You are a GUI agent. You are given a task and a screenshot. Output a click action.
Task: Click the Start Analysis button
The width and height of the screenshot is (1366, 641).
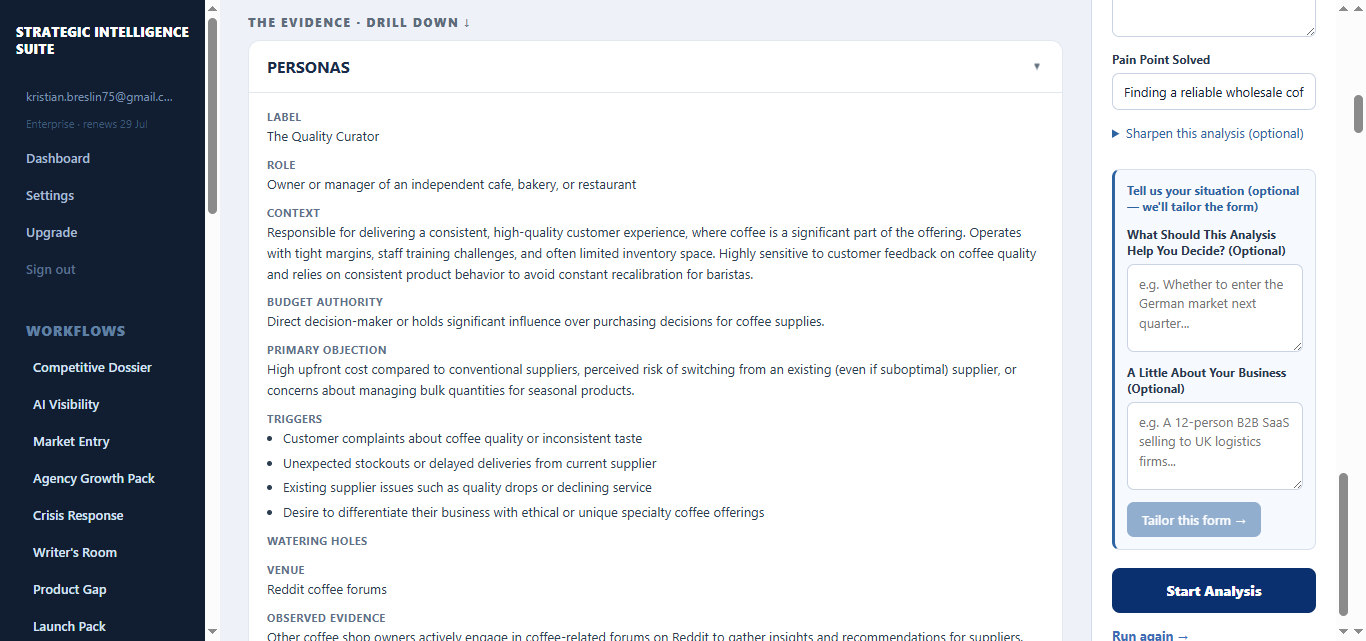click(x=1213, y=591)
